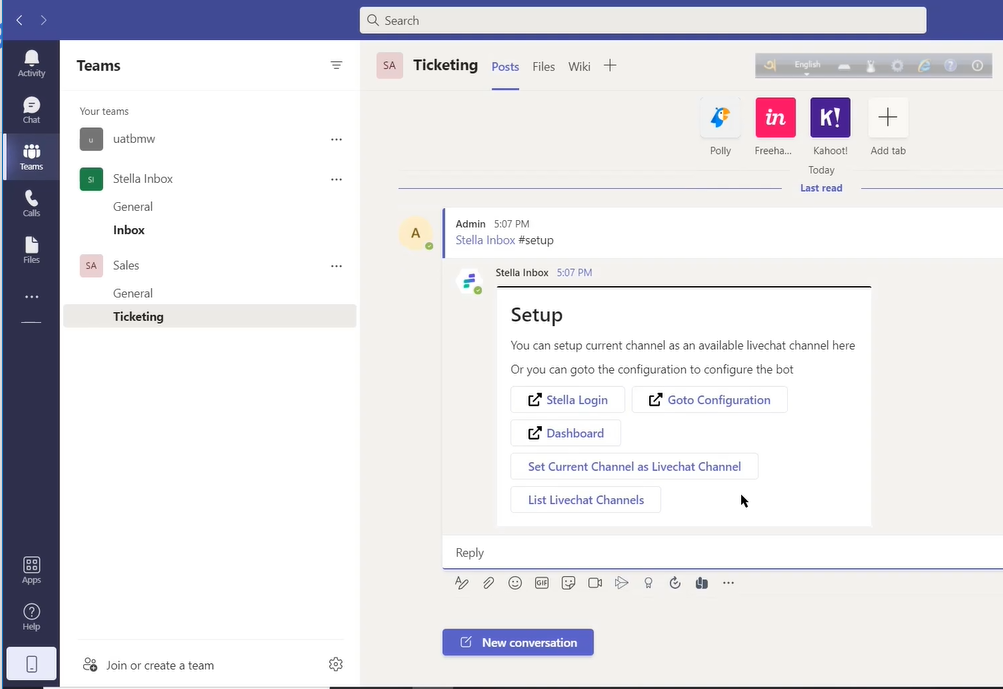Go back with the back arrow
Screen dimensions: 1003x689
(x=20, y=20)
